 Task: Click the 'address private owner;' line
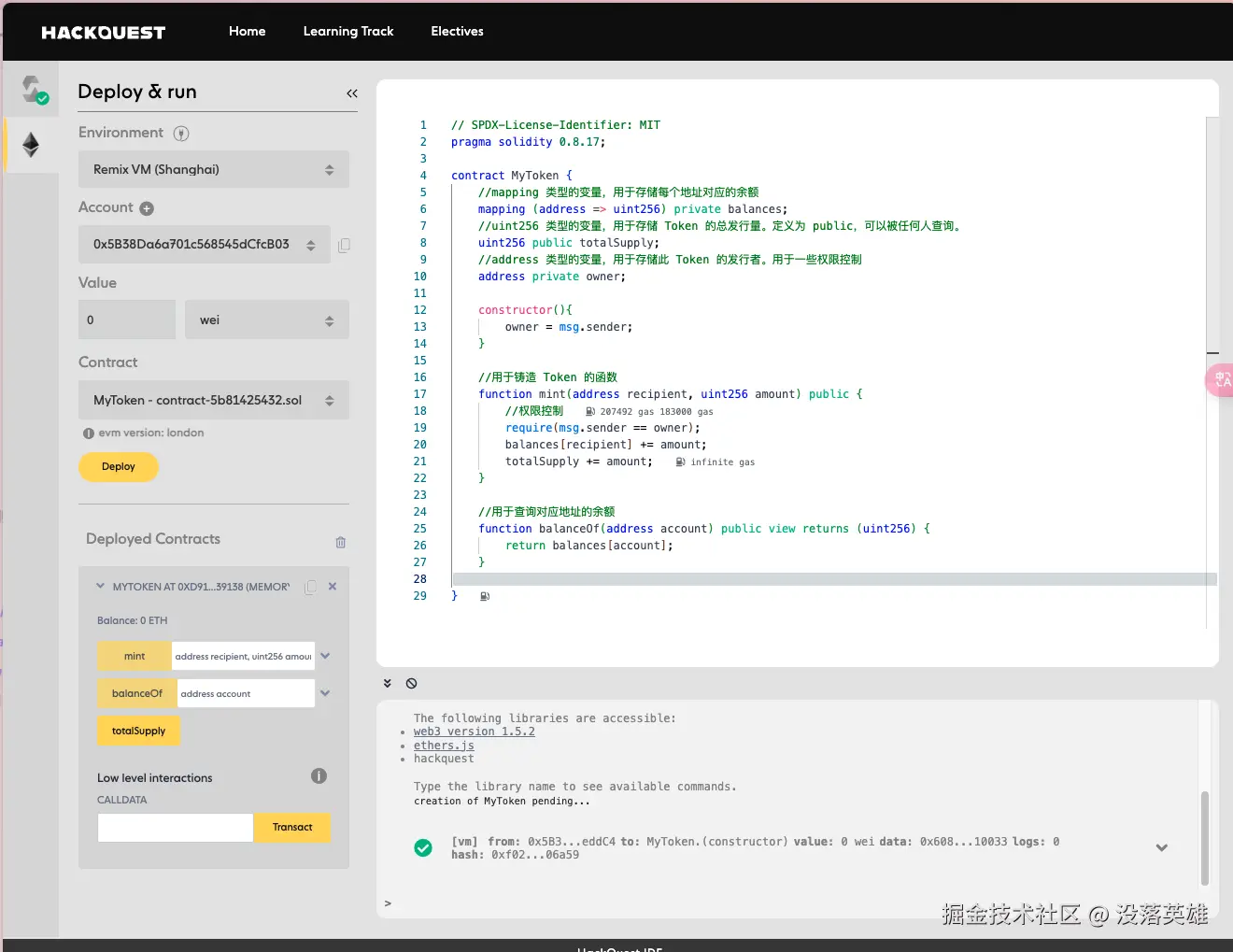pyautogui.click(x=552, y=277)
